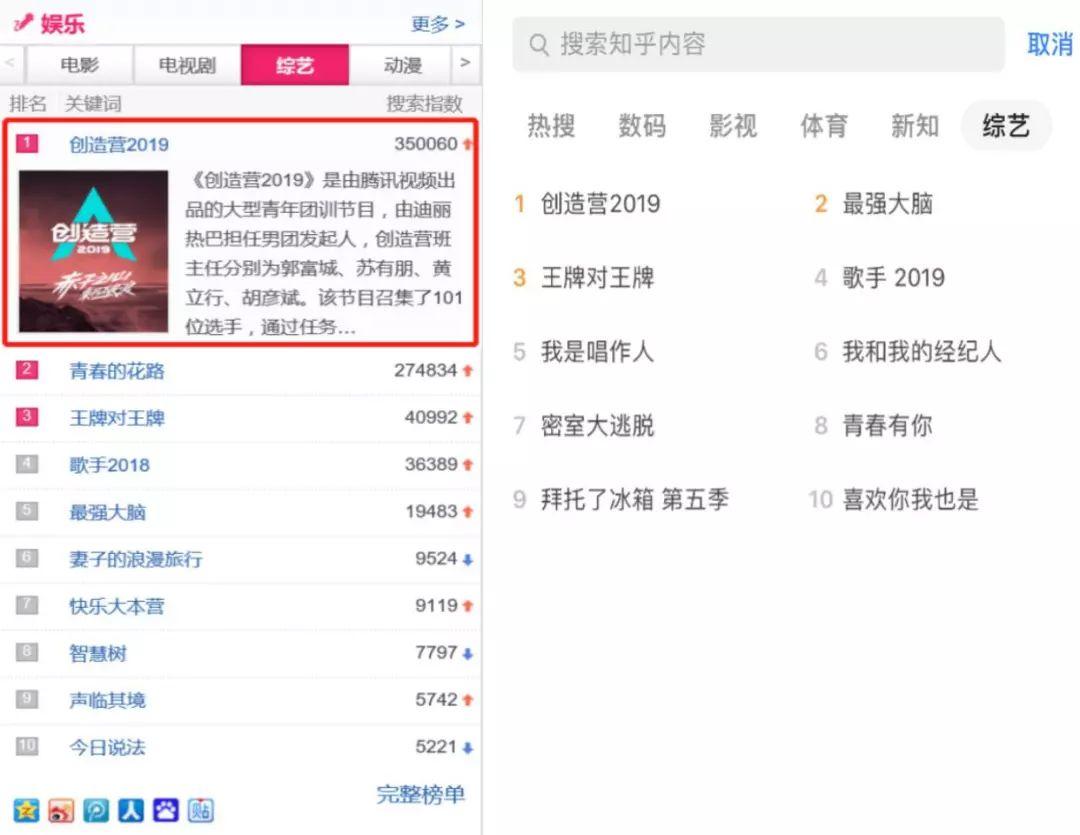Open the 智慧树 keyword

[x=98, y=653]
